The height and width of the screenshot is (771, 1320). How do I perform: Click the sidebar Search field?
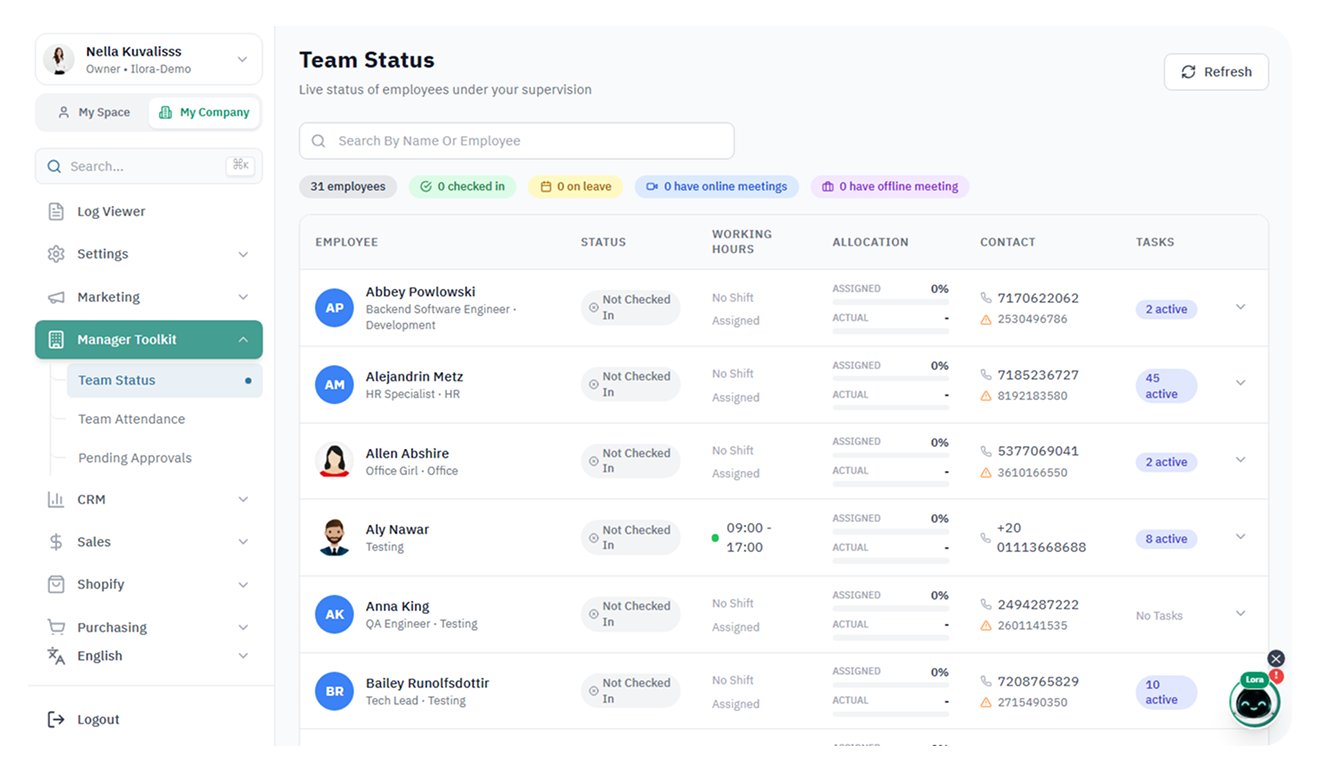tap(149, 166)
